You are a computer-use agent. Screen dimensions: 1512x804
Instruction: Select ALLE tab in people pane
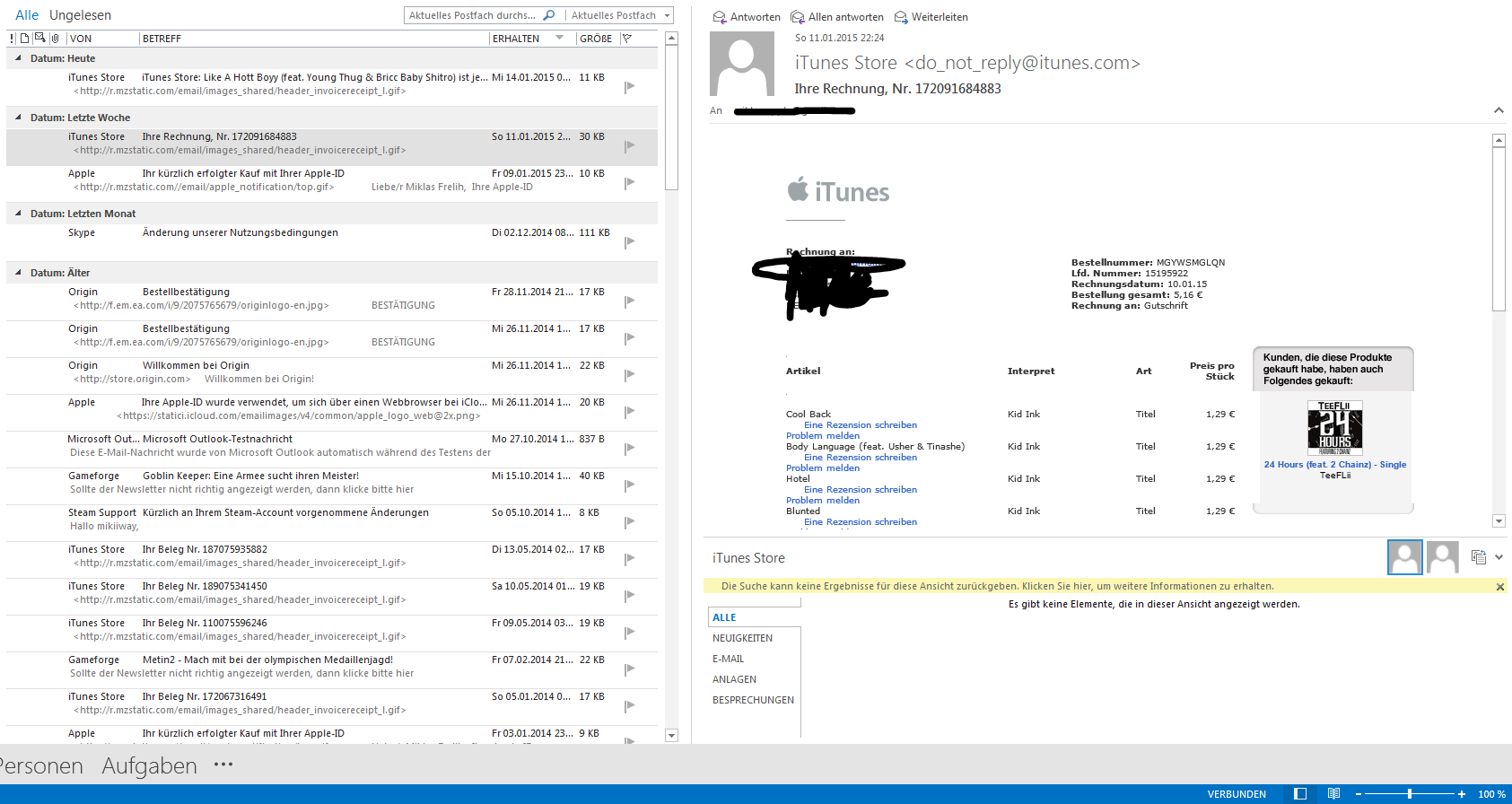724,617
